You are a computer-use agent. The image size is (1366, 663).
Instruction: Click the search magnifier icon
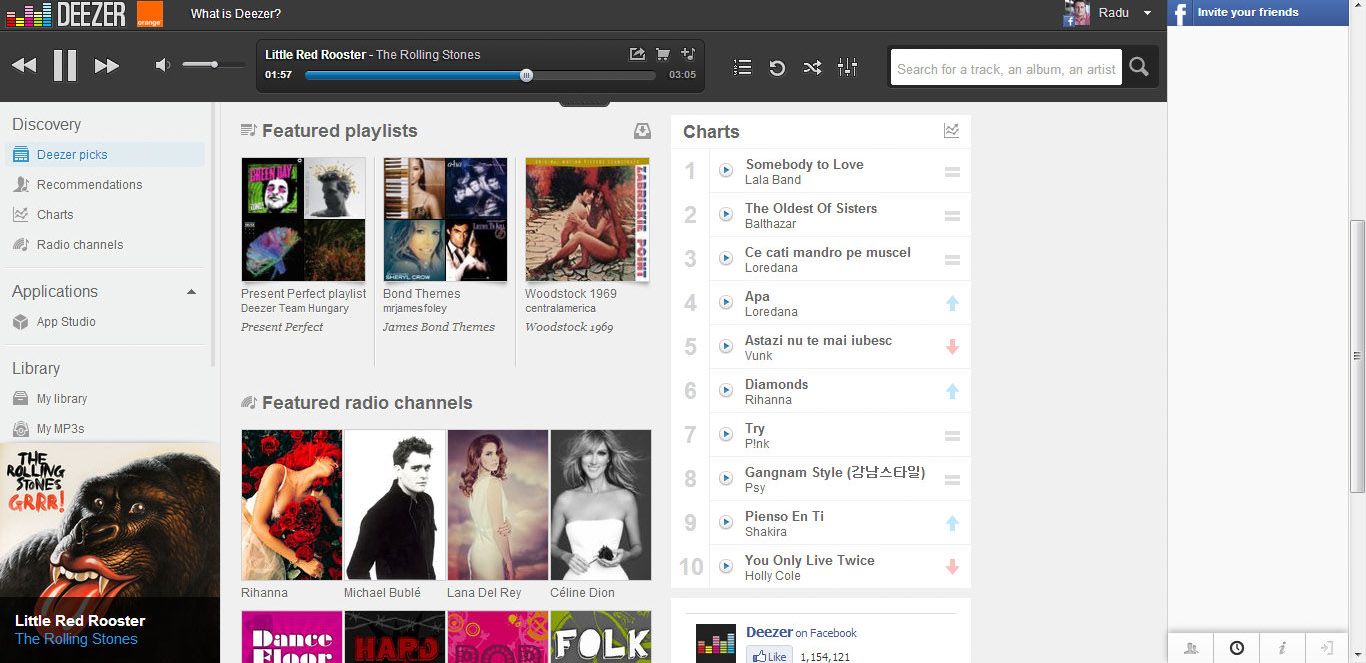tap(1138, 68)
